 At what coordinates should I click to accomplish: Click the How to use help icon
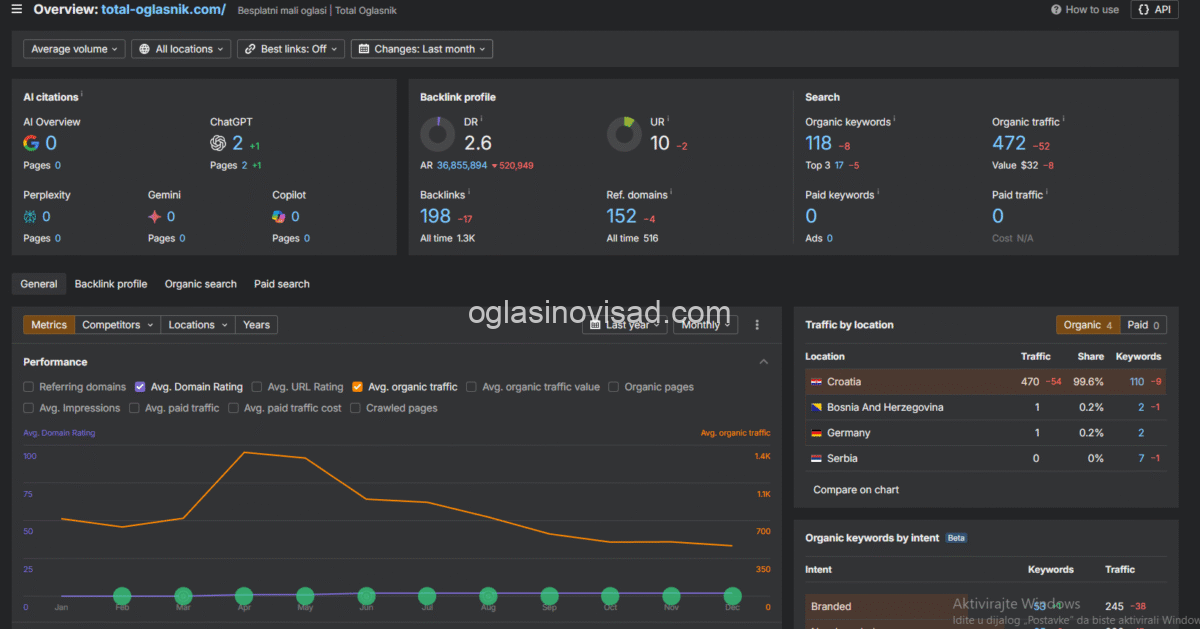tap(1056, 9)
